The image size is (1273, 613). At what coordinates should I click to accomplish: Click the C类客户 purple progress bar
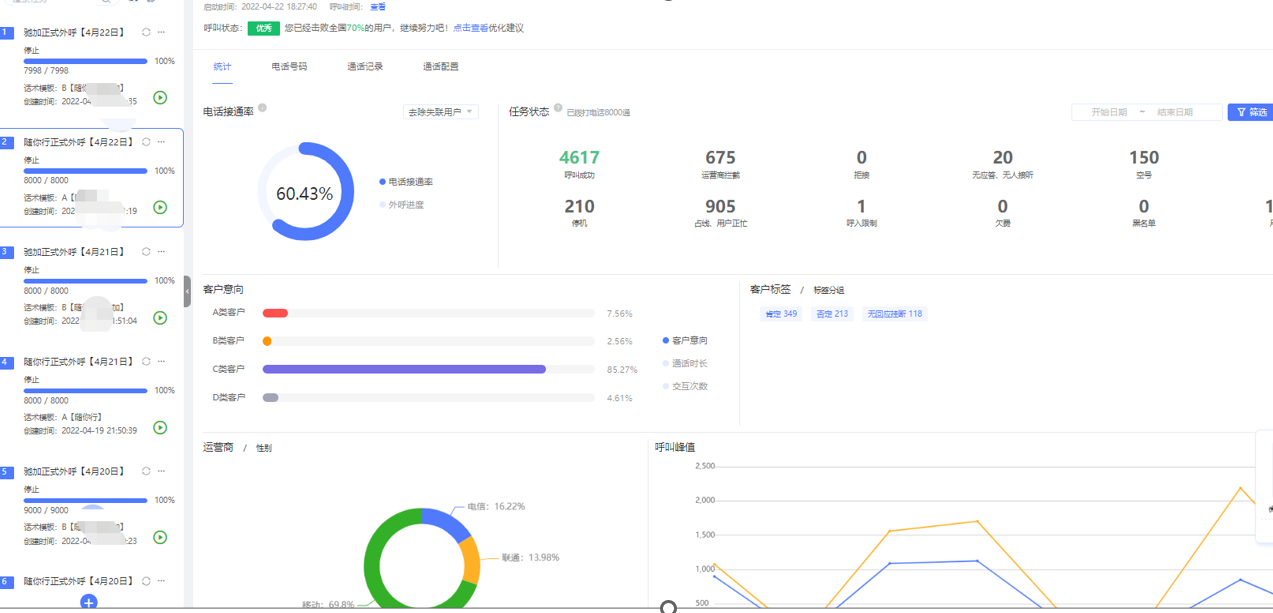(404, 369)
